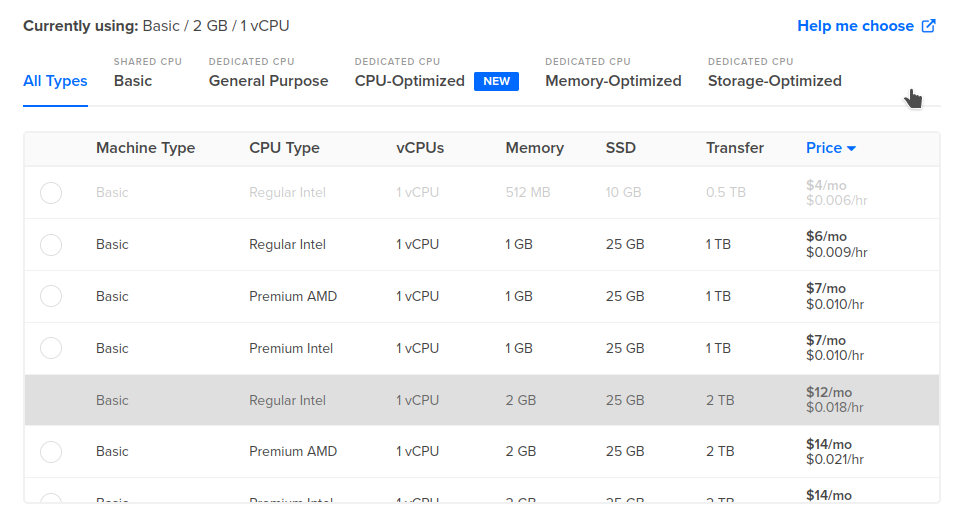Open the General Purpose tab
954x516 pixels.
point(268,81)
